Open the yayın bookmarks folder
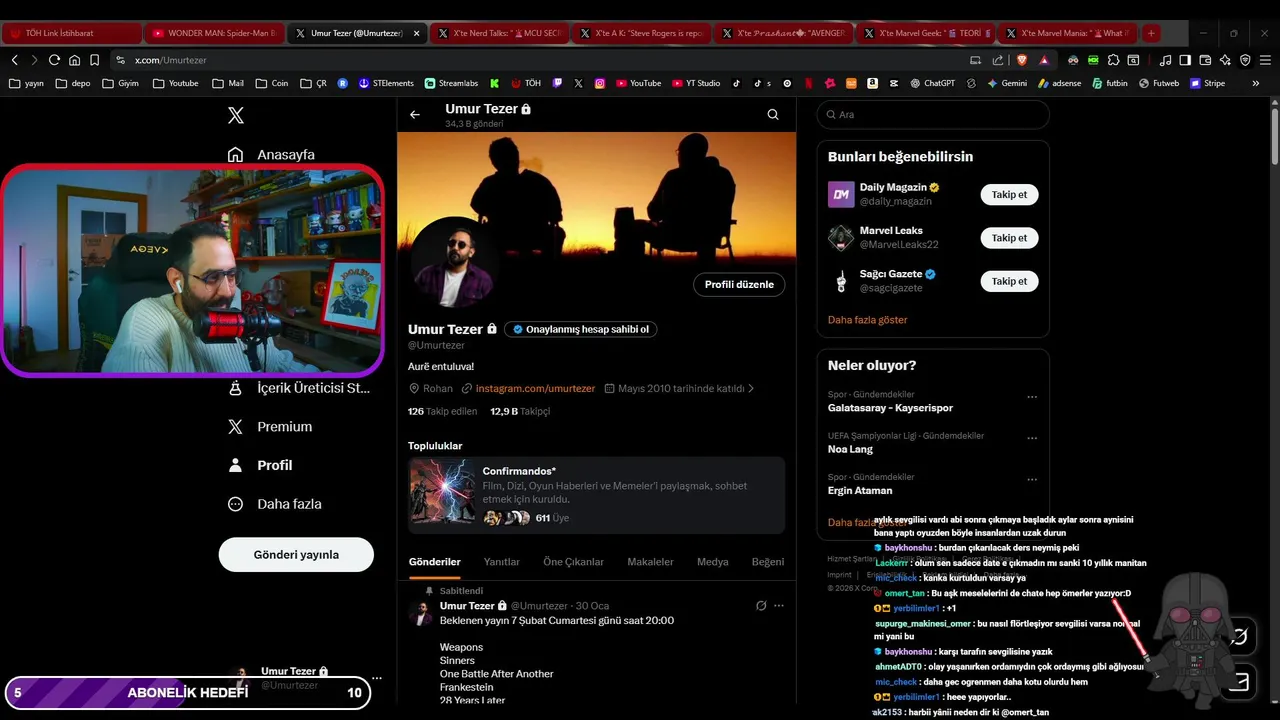The width and height of the screenshot is (1280, 720). click(x=26, y=83)
